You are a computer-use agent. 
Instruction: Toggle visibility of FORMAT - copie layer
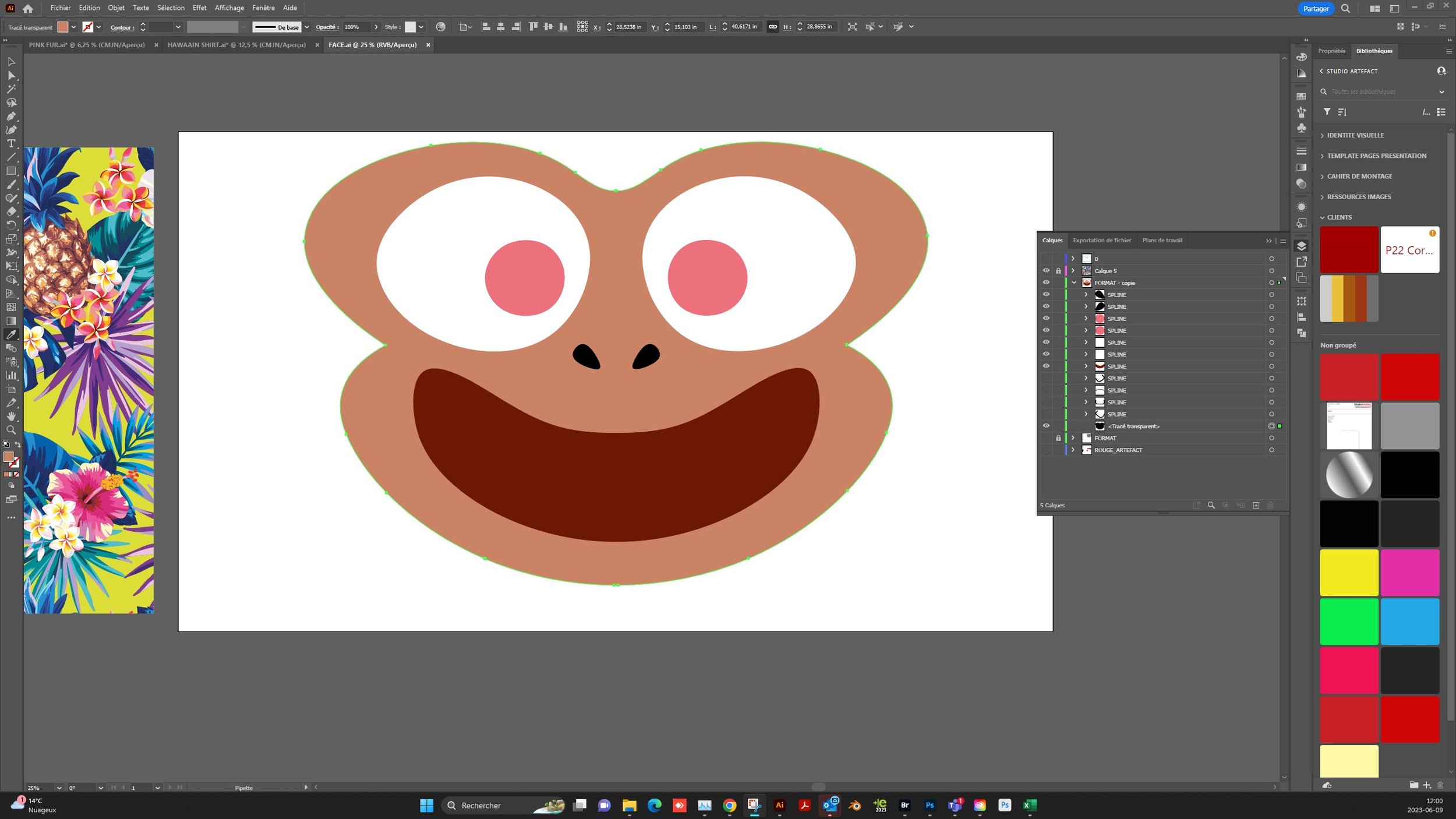[1046, 283]
